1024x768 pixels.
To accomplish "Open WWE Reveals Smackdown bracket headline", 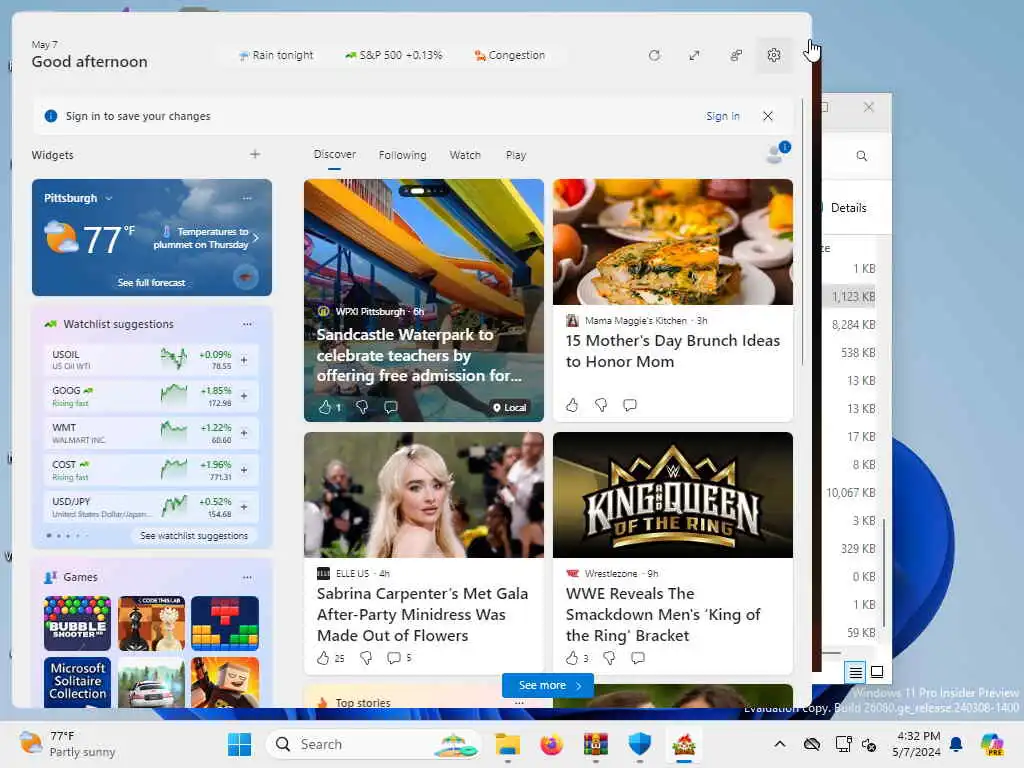I will coord(662,615).
